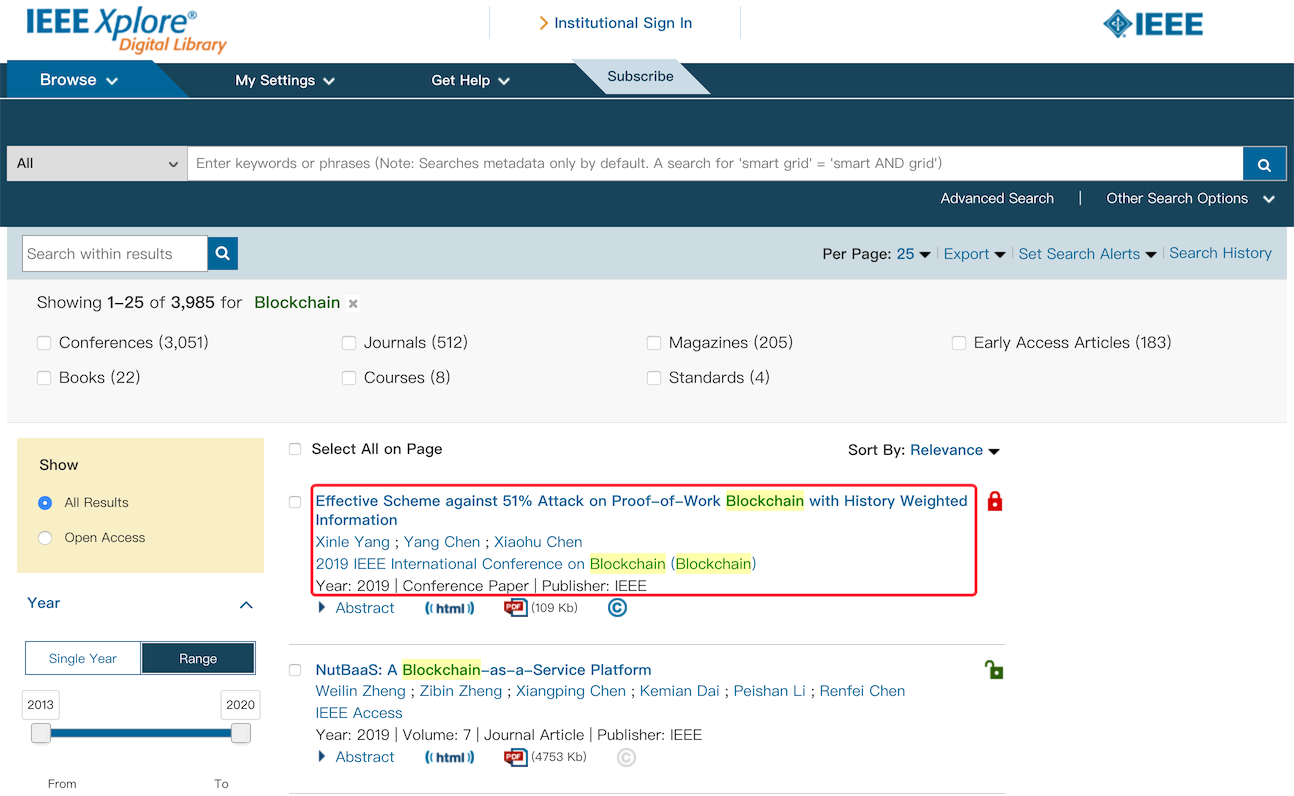
Task: Tick checkbox for Effective Scheme paper
Action: pyautogui.click(x=295, y=502)
